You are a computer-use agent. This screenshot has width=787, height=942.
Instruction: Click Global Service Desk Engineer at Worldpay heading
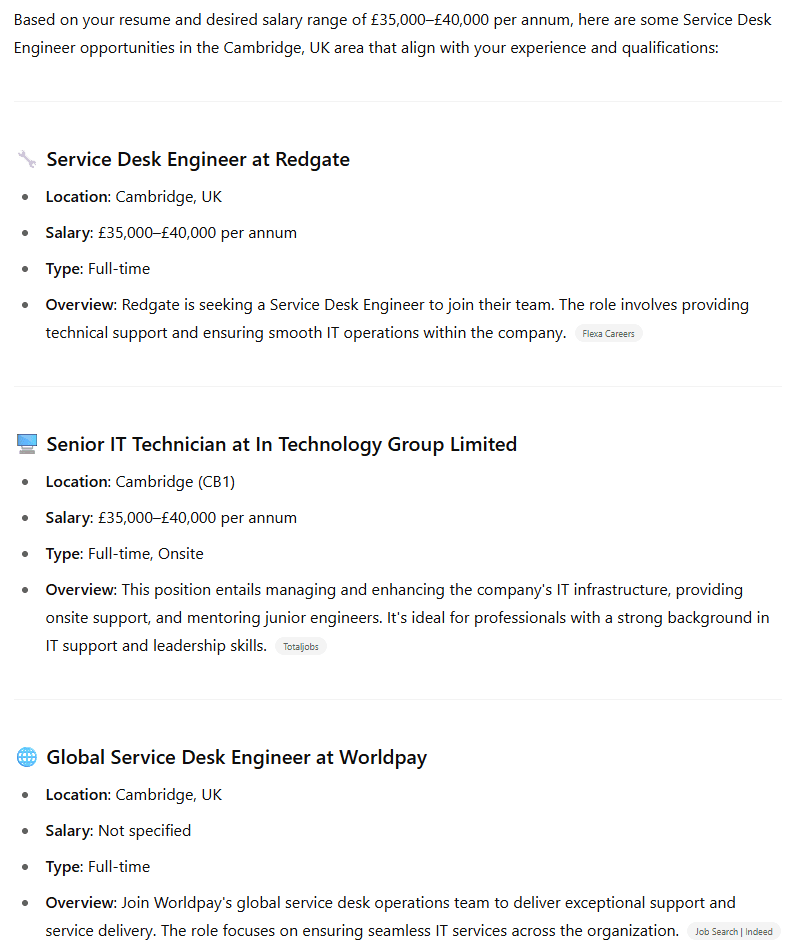coord(236,757)
